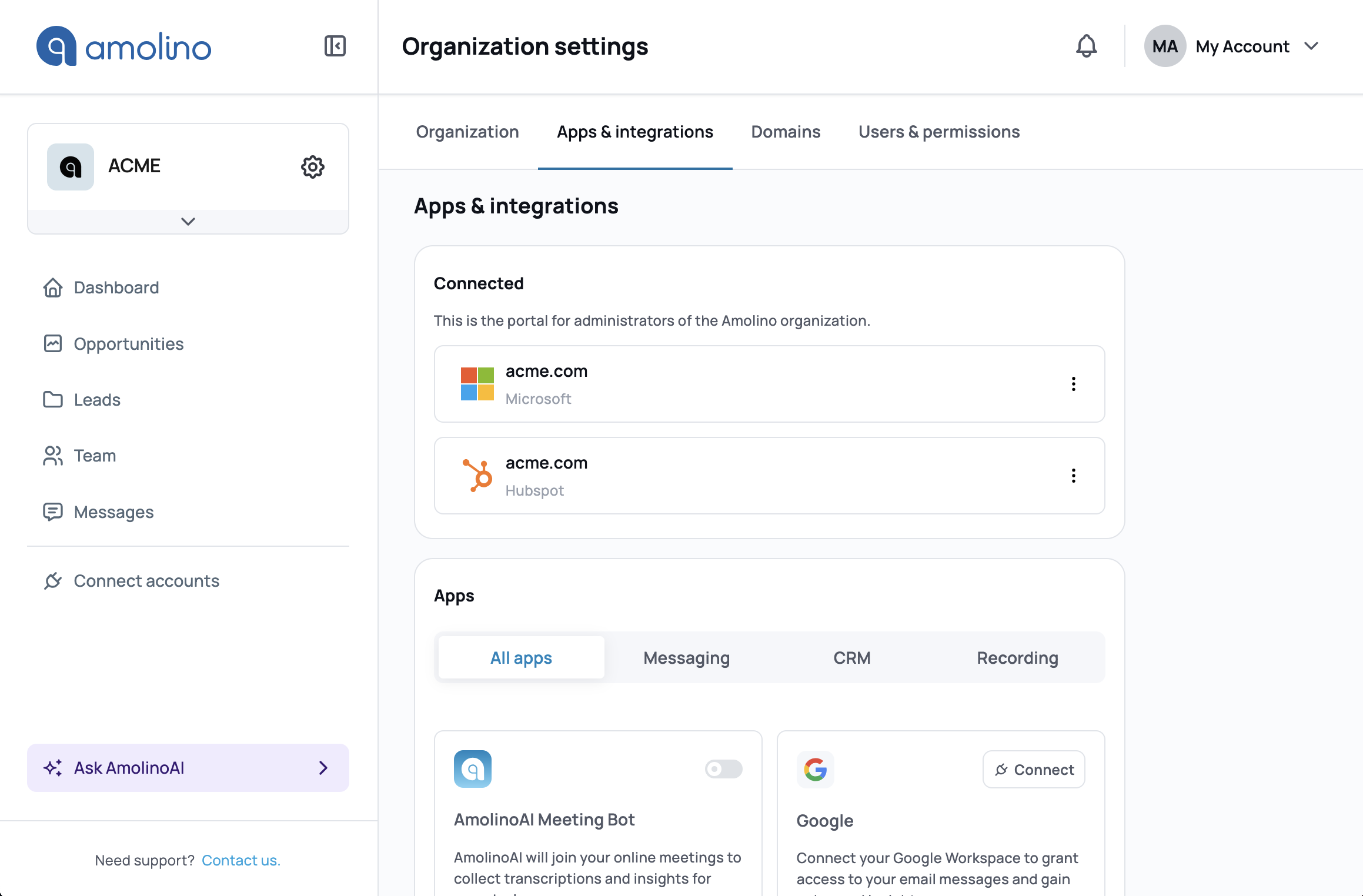Expand the ACME organization switcher chevron
The image size is (1363, 896).
click(188, 222)
